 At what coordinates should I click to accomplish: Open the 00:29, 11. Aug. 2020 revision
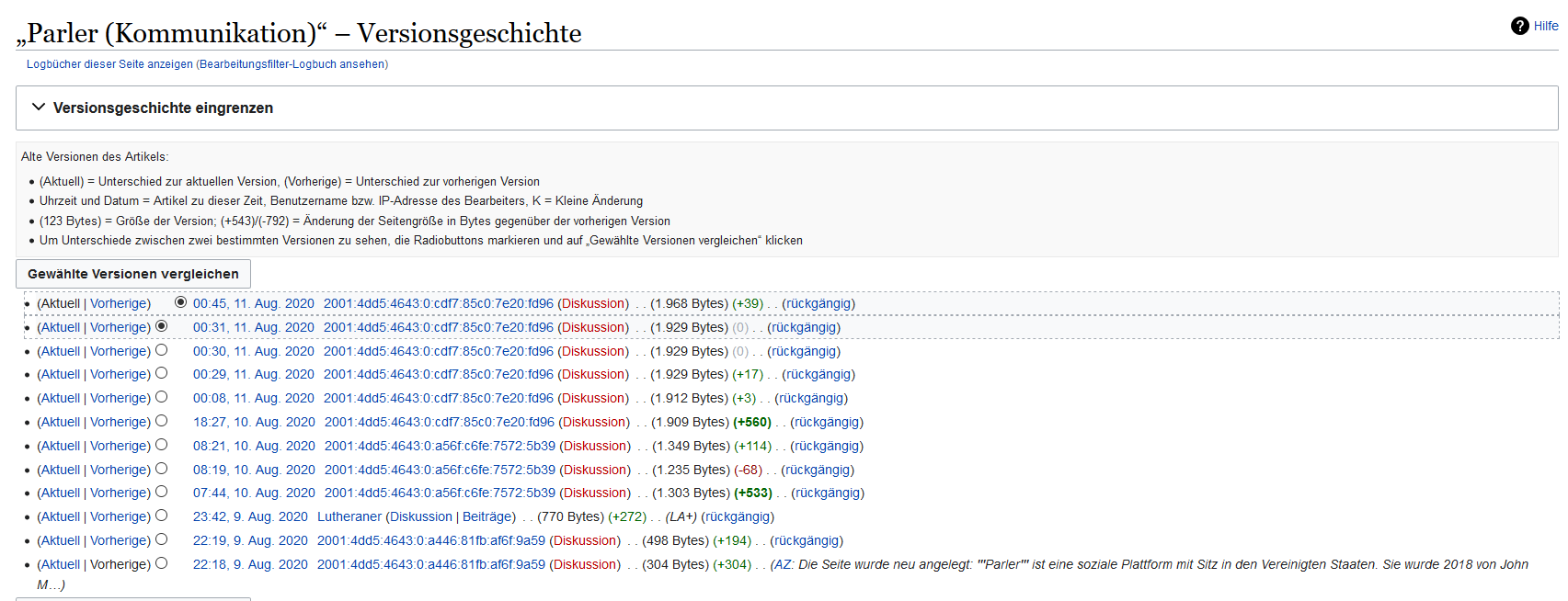coord(254,375)
